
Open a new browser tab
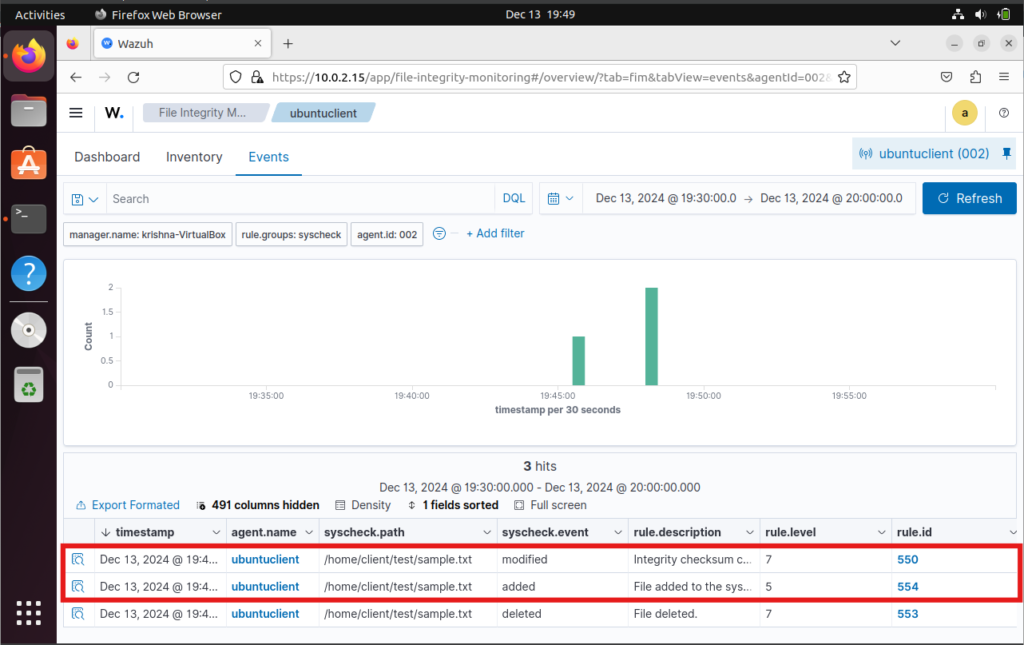(x=287, y=44)
